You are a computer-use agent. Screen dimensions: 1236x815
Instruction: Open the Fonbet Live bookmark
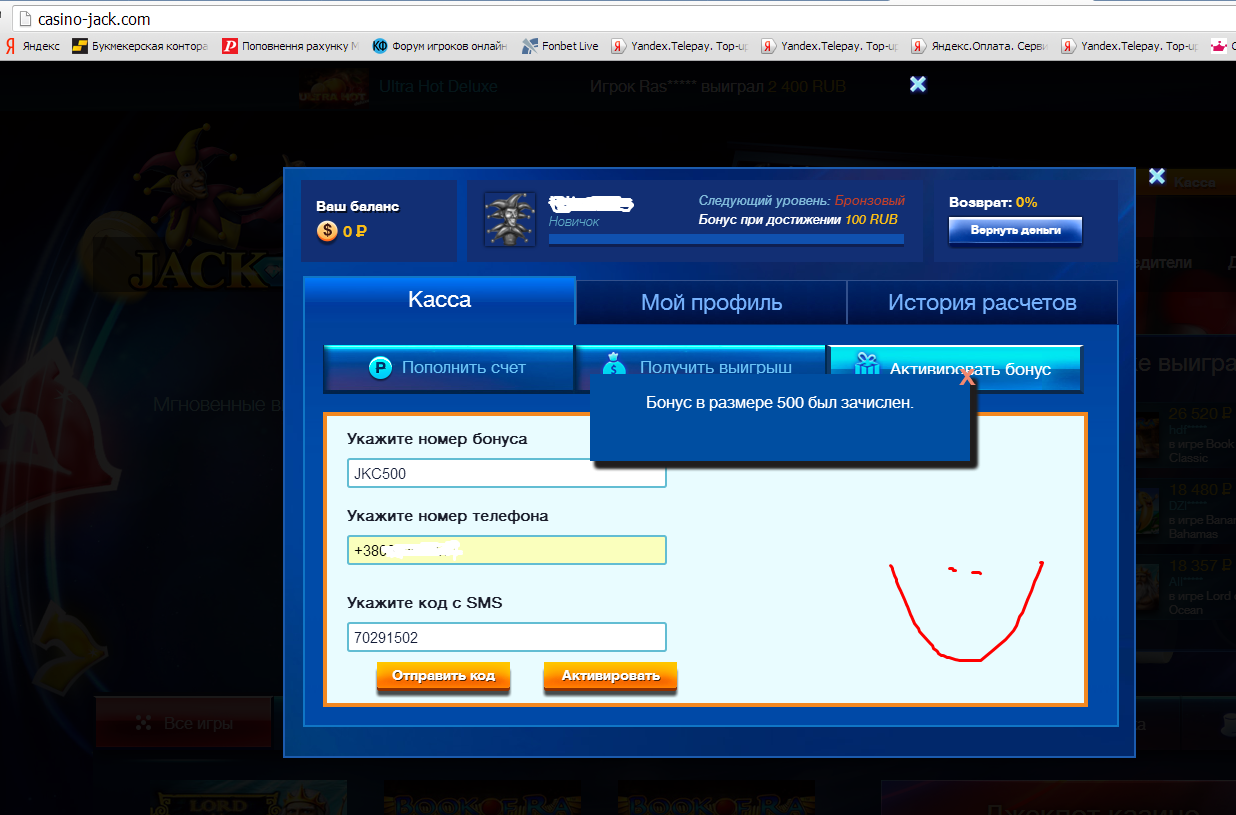click(x=560, y=46)
